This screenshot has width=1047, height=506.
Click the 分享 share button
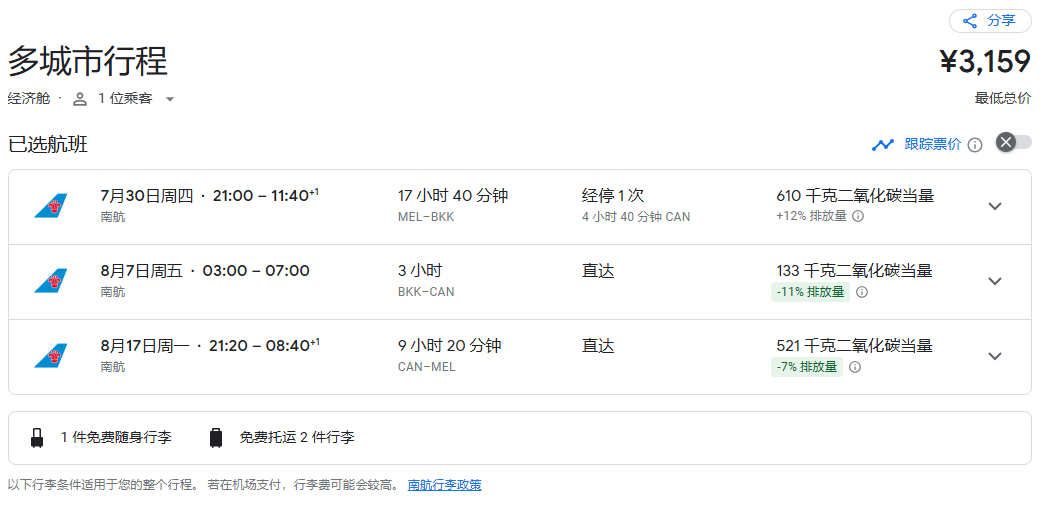coord(990,21)
